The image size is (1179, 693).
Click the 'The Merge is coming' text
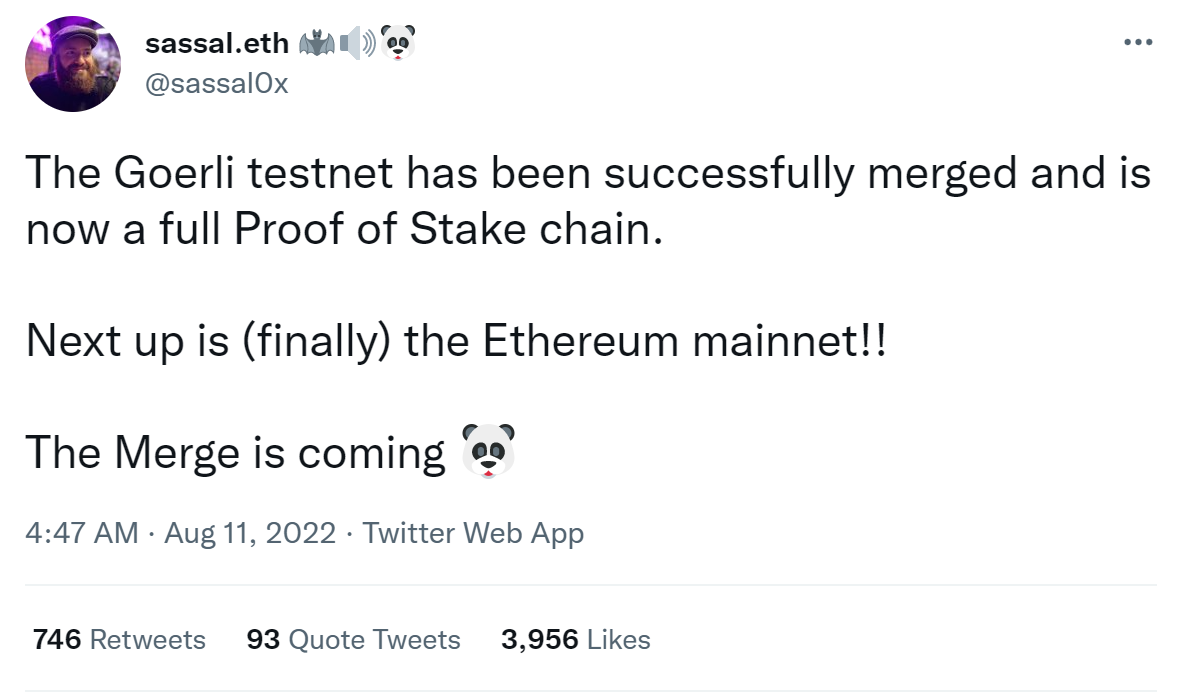point(235,453)
